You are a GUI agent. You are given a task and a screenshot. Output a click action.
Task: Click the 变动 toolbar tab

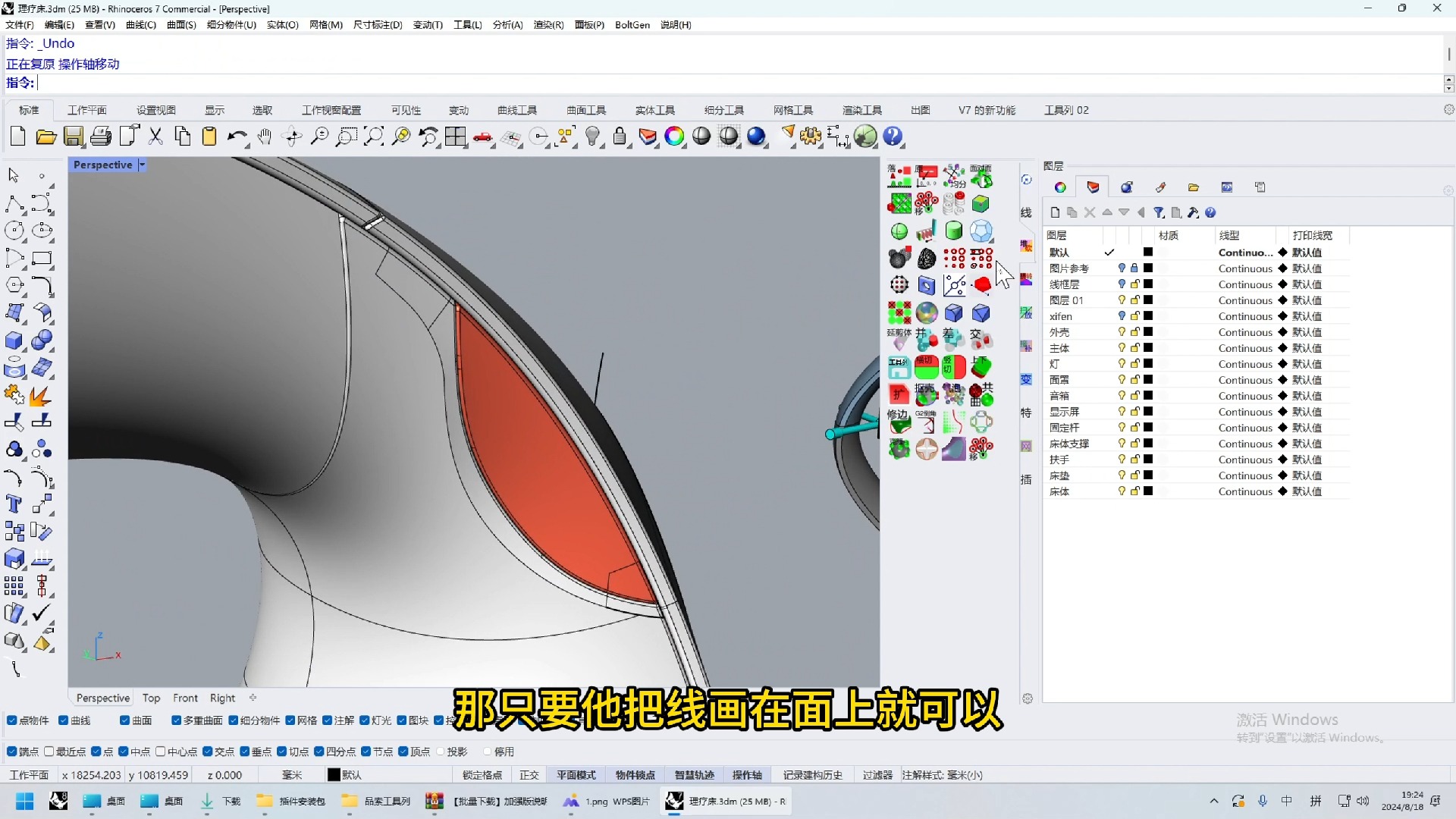pyautogui.click(x=457, y=109)
